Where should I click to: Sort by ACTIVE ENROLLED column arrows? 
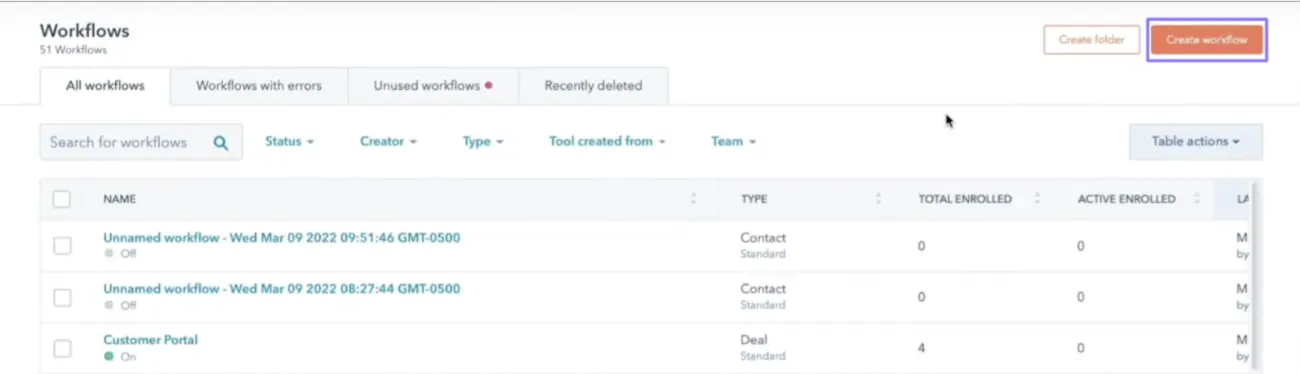1196,199
